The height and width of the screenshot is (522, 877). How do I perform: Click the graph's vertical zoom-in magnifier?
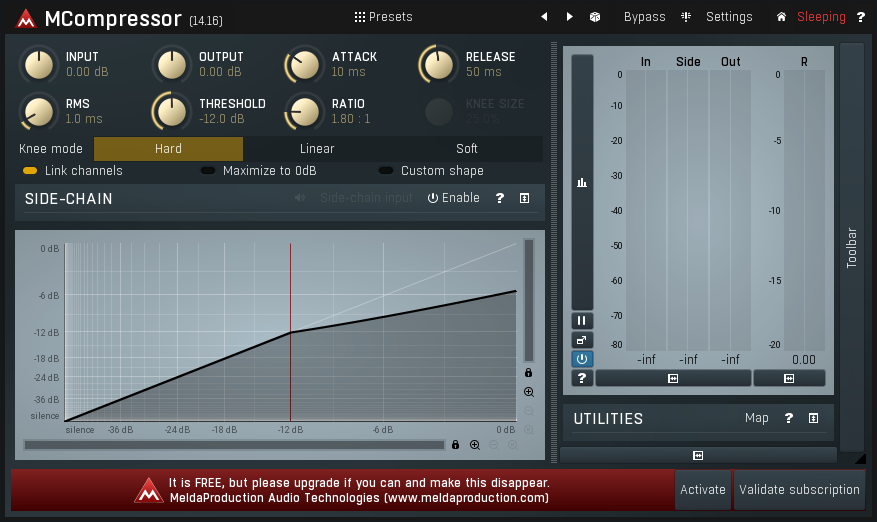click(529, 393)
